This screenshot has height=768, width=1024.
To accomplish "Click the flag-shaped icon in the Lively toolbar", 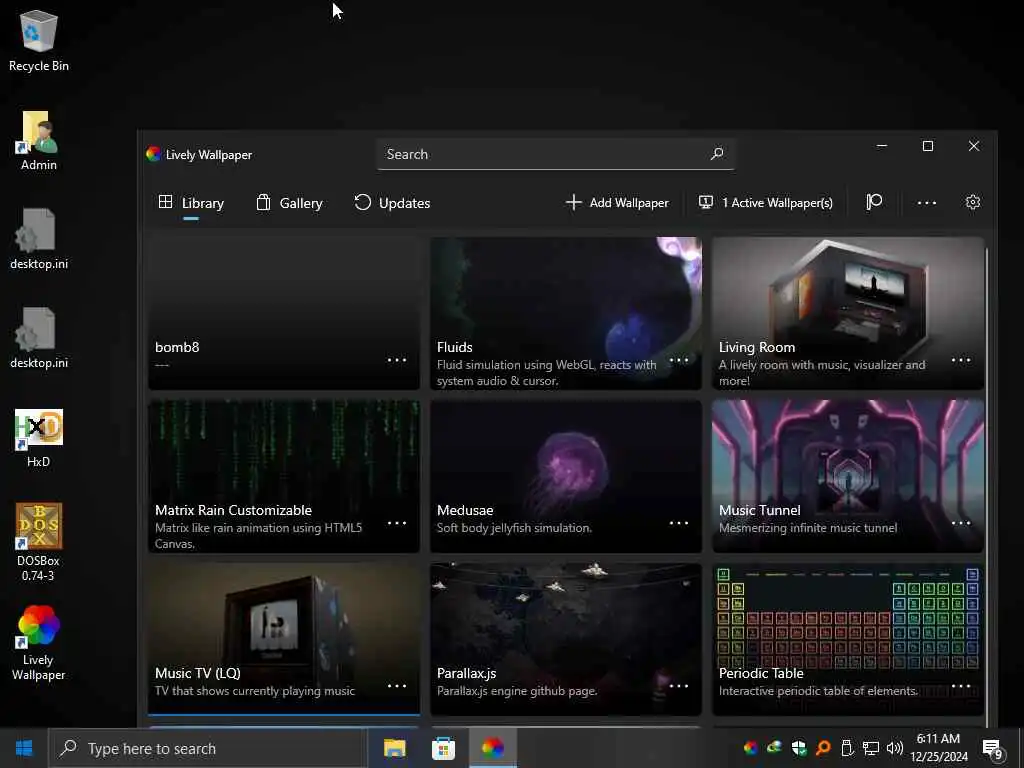I will click(874, 202).
